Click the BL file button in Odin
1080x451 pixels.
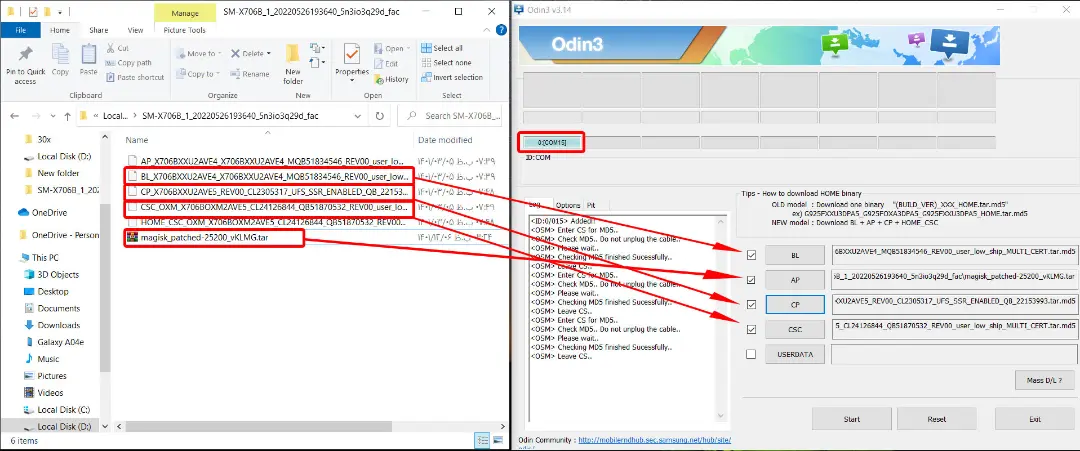point(795,255)
